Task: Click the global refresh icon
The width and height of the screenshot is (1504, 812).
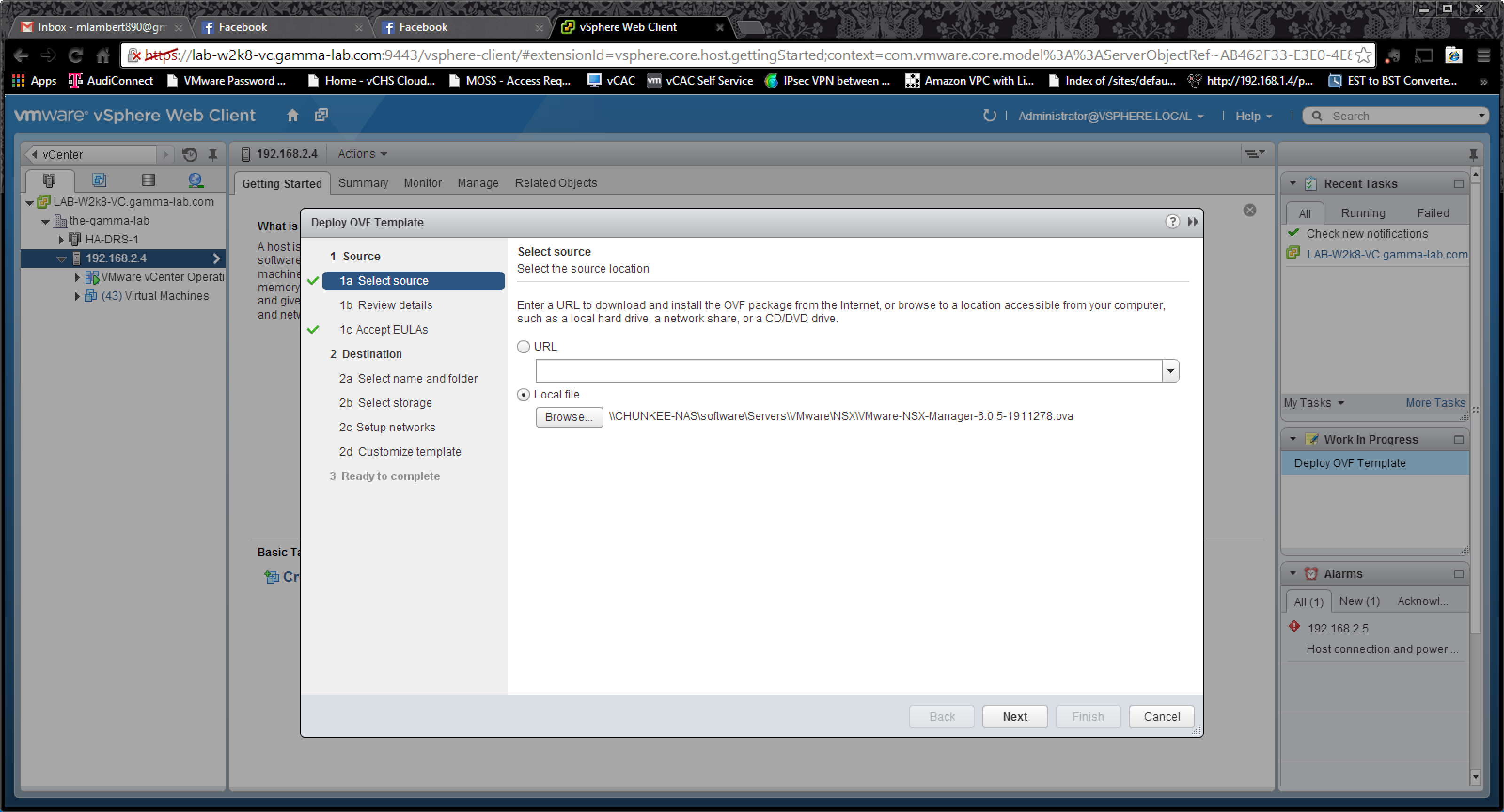Action: (989, 116)
